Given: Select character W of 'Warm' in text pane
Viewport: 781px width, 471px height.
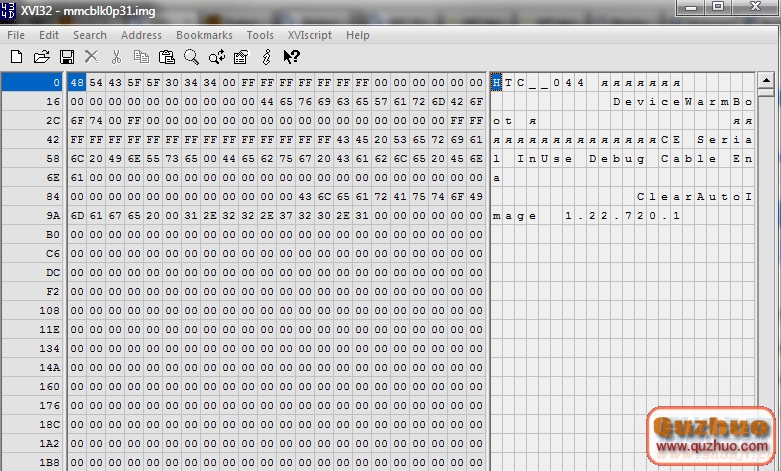Looking at the screenshot, I should point(688,102).
